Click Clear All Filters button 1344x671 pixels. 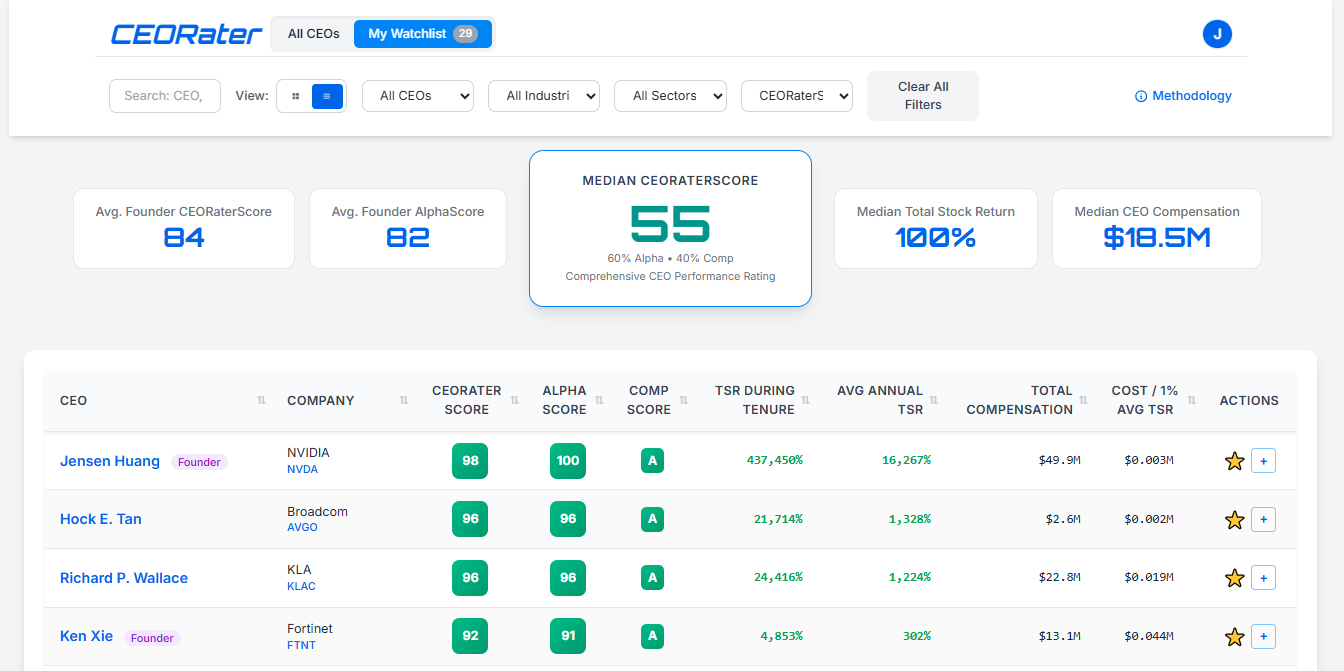coord(923,96)
